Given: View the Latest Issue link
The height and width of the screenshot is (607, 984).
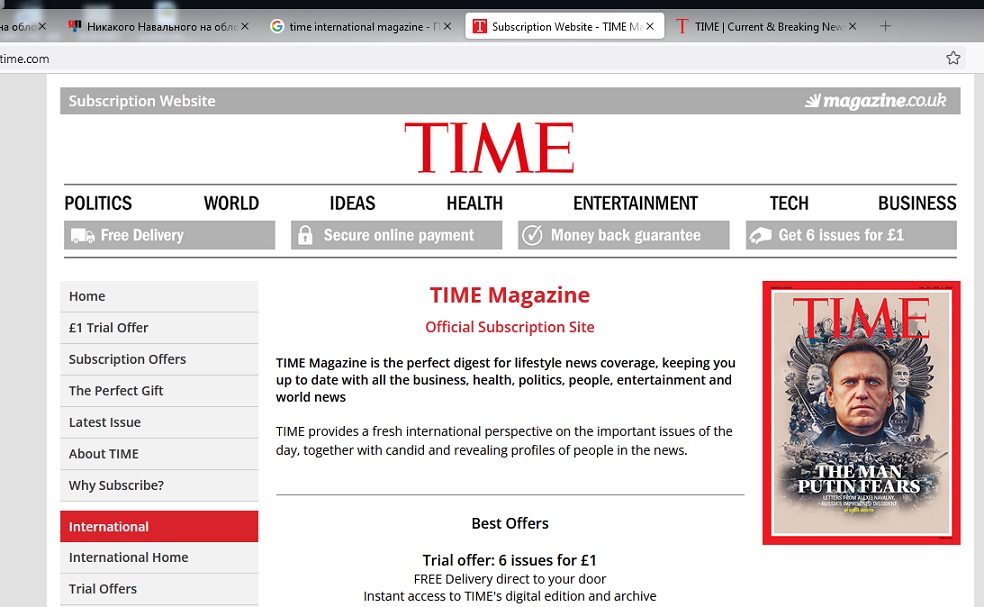Looking at the screenshot, I should (159, 422).
